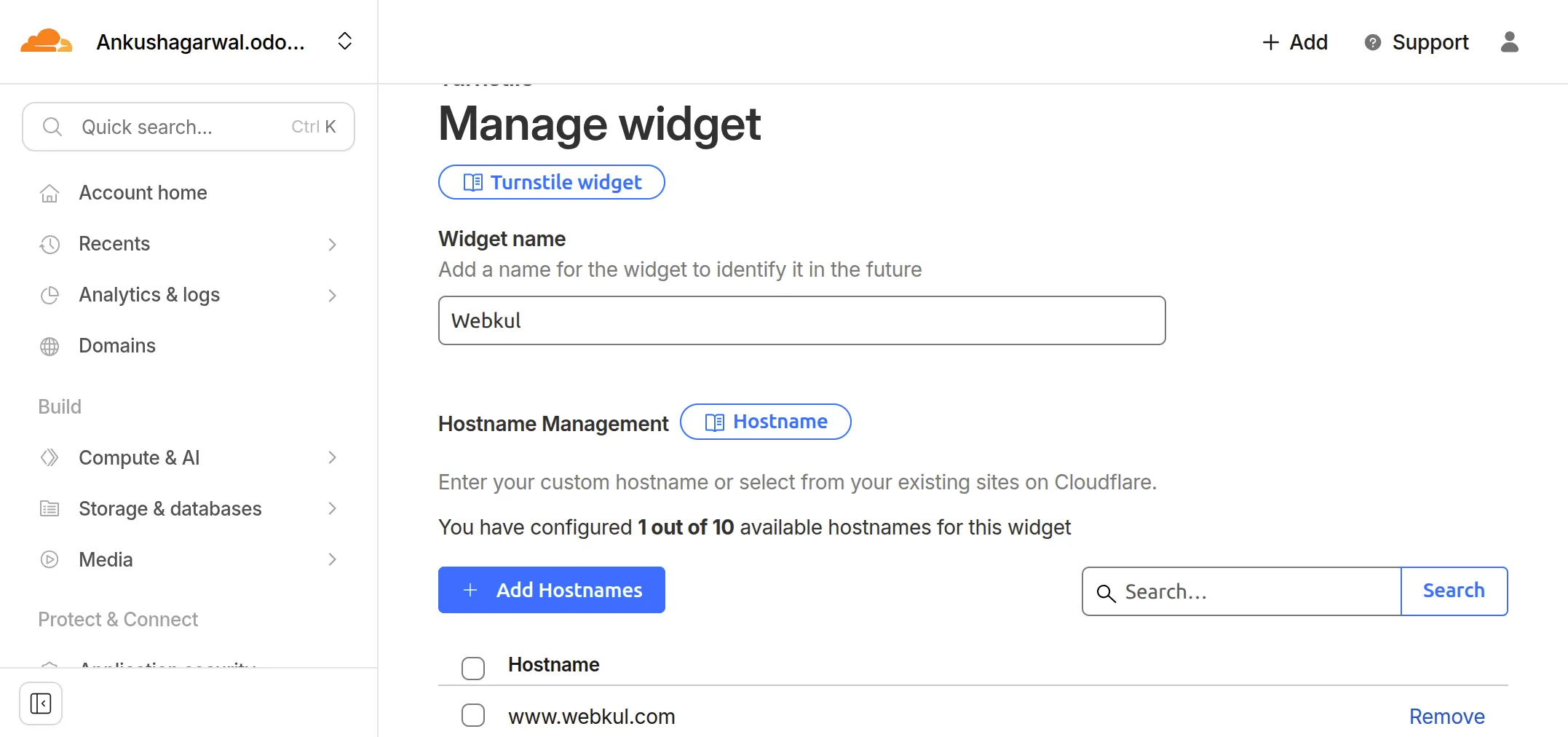Click the Storage & databases icon
Viewport: 1568px width, 737px height.
click(x=50, y=509)
